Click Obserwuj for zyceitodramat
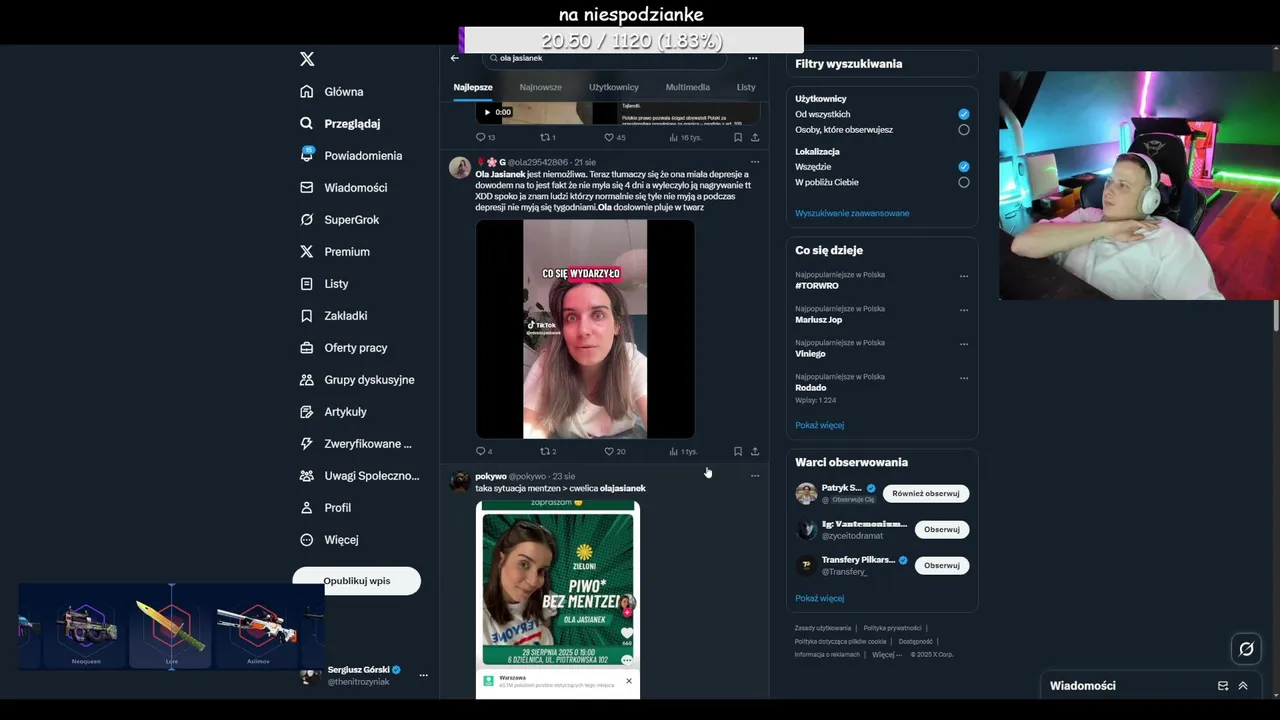This screenshot has height=720, width=1280. point(942,529)
